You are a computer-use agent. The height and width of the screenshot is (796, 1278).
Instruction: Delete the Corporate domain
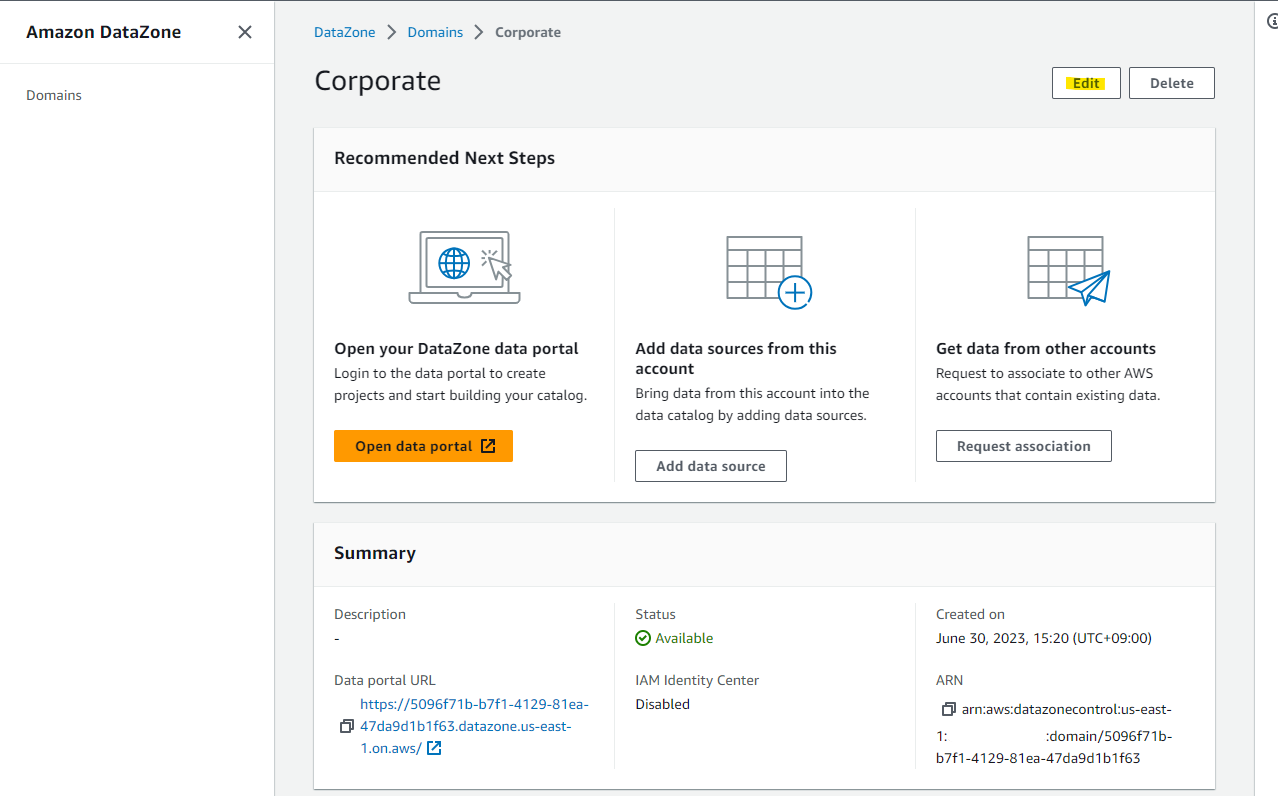click(x=1171, y=83)
